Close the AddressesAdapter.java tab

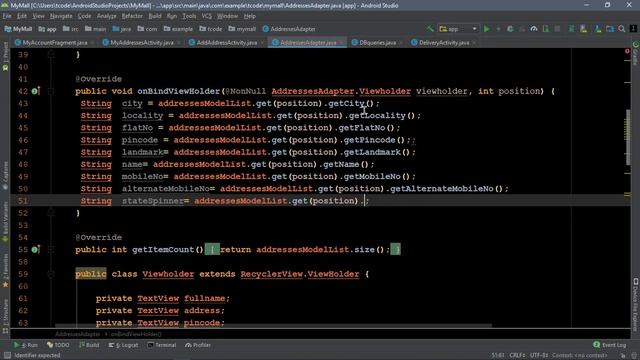341,43
